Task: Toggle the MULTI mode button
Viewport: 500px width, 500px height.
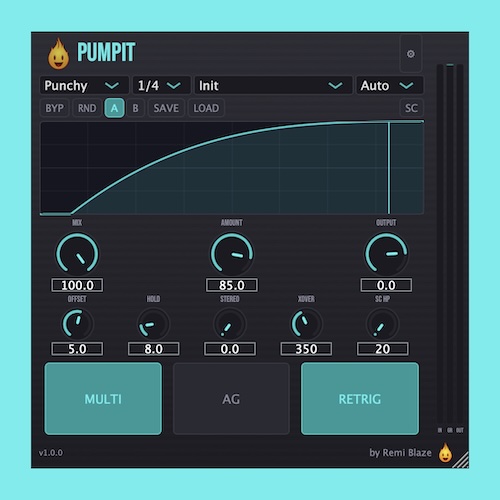Action: [x=103, y=399]
